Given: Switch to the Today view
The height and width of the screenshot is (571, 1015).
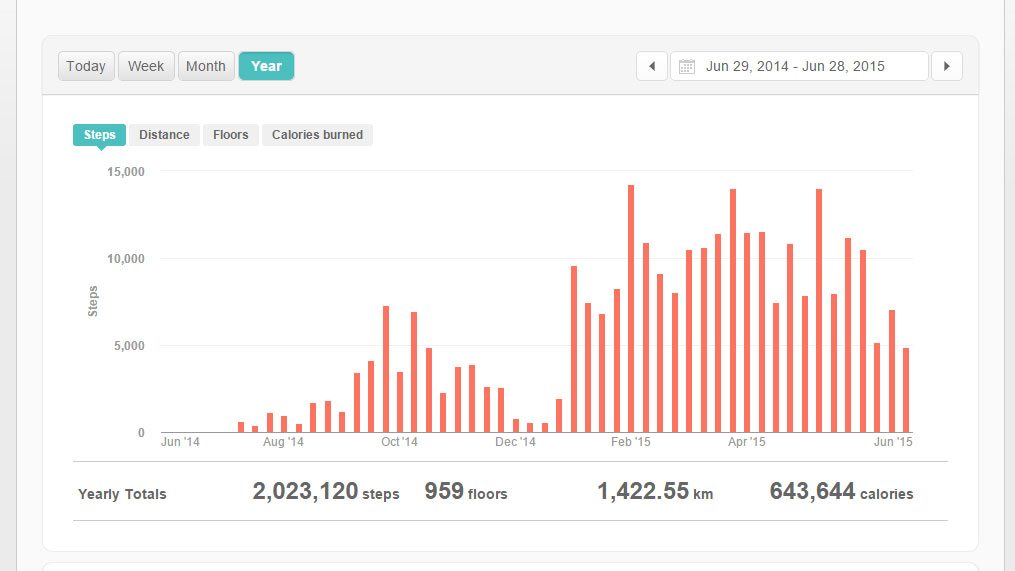Looking at the screenshot, I should pos(86,66).
